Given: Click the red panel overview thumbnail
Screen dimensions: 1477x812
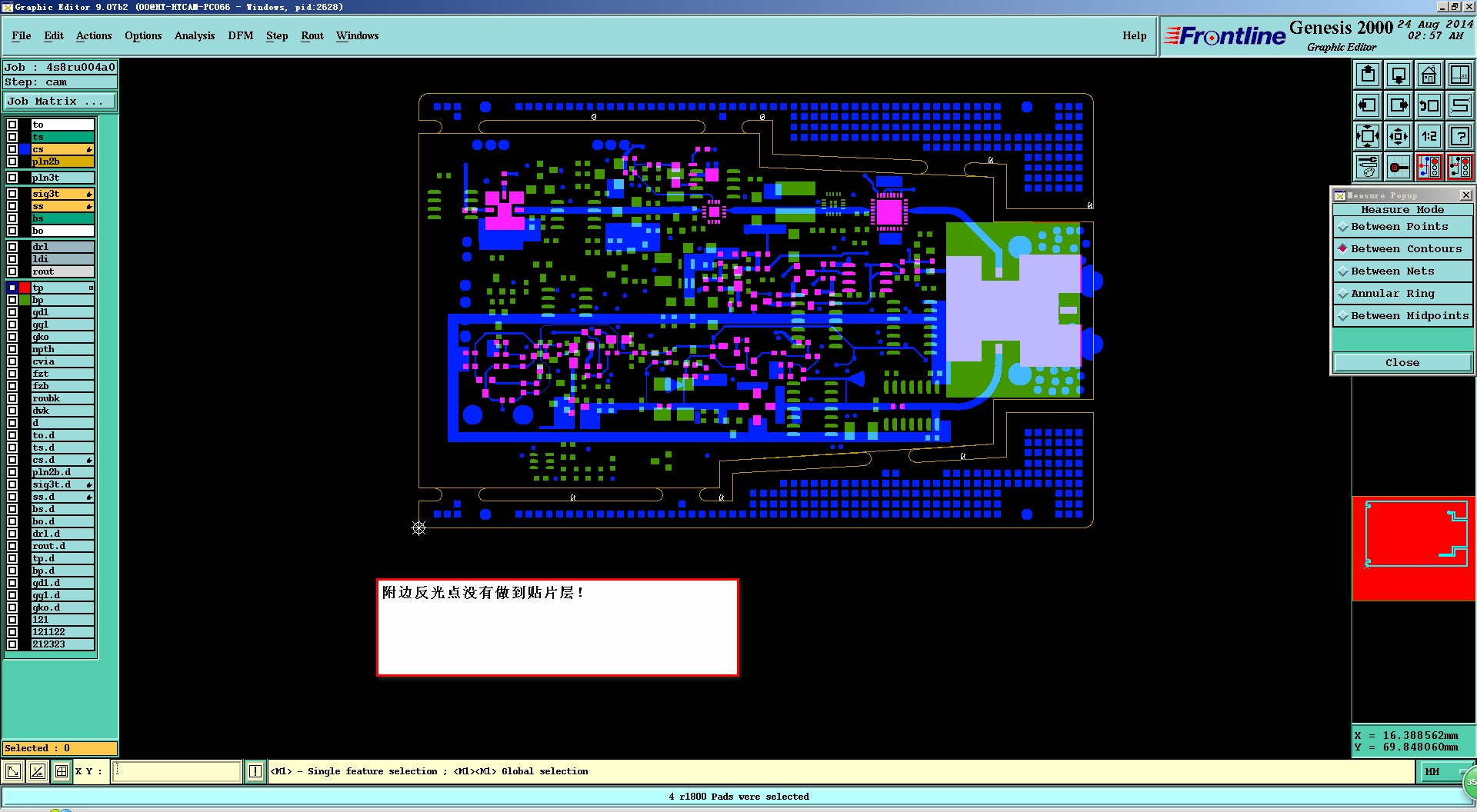Looking at the screenshot, I should (x=1413, y=548).
